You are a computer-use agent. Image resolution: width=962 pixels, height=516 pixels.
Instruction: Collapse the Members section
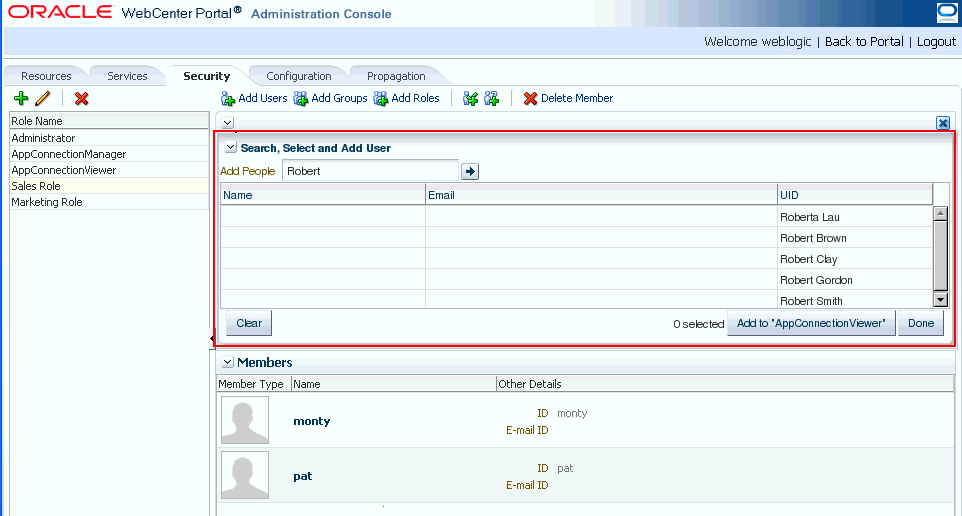(x=227, y=362)
